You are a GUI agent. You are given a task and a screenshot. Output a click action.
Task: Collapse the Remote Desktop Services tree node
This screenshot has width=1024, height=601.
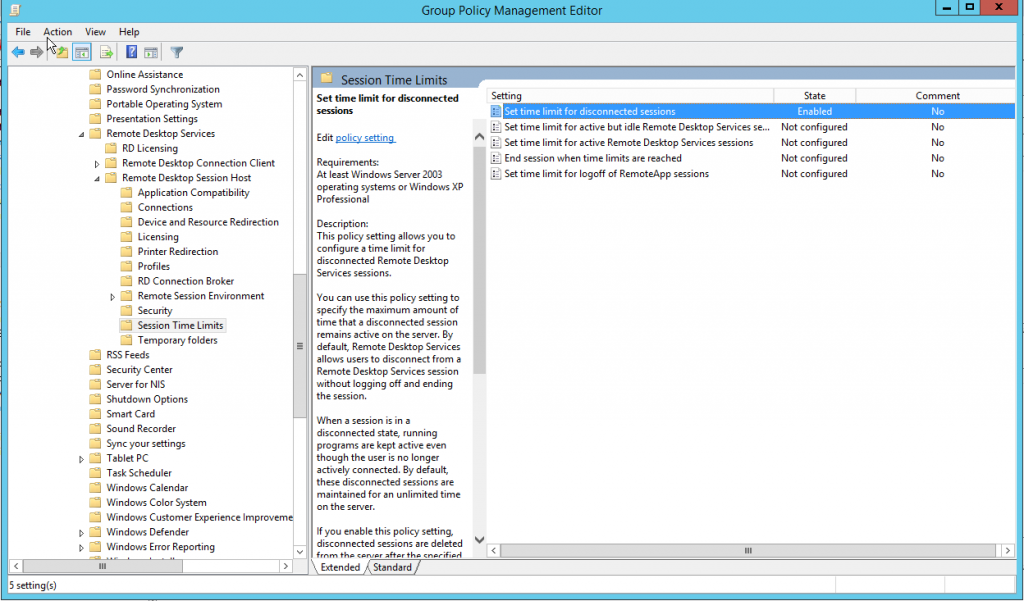pyautogui.click(x=83, y=133)
